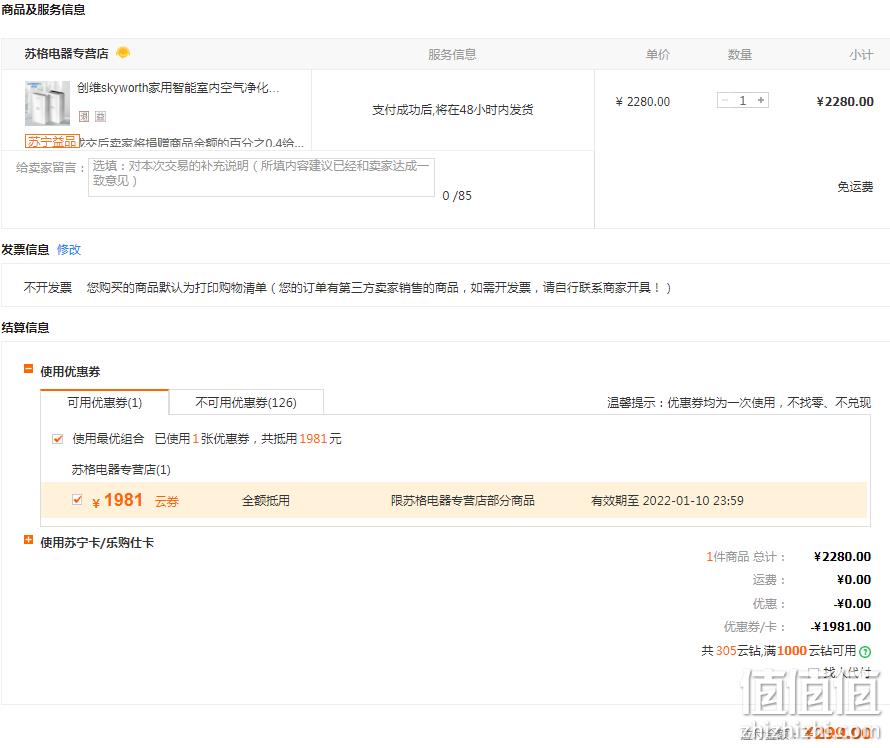Viewport: 890px width, 748px height.
Task: Click the 支付成功后,将在48小时内发货 notice
Action: click(x=452, y=110)
